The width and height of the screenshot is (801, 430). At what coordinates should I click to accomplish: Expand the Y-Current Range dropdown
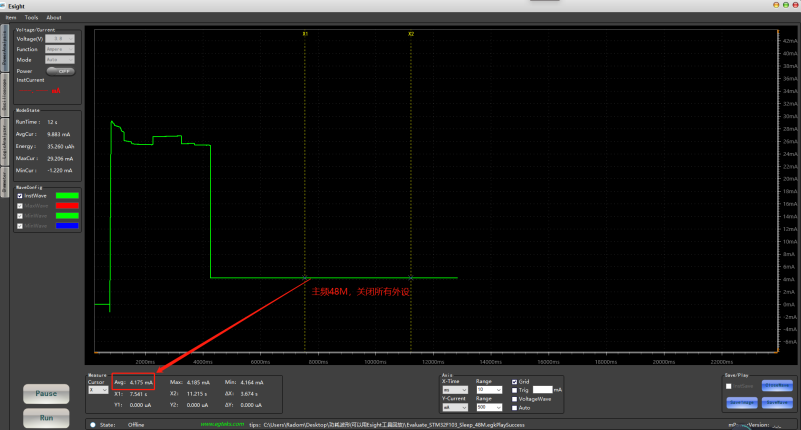click(488, 407)
